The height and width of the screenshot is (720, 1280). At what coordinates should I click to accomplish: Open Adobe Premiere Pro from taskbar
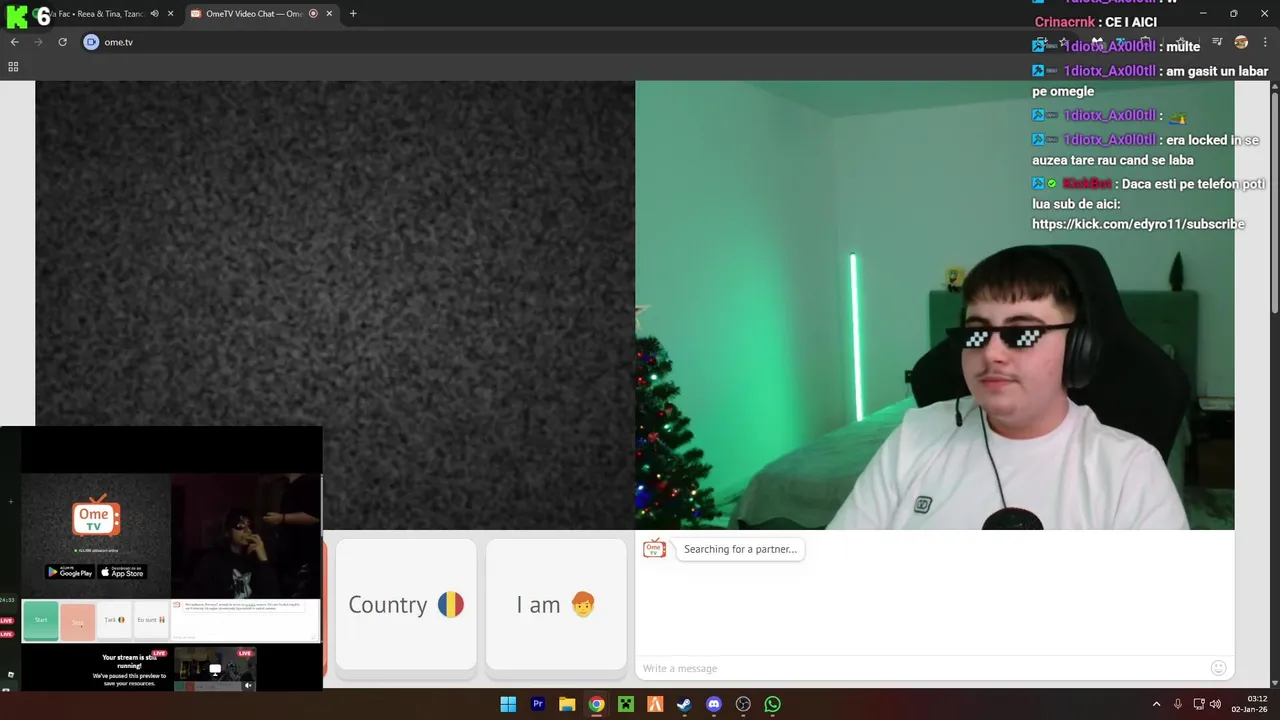tap(538, 704)
